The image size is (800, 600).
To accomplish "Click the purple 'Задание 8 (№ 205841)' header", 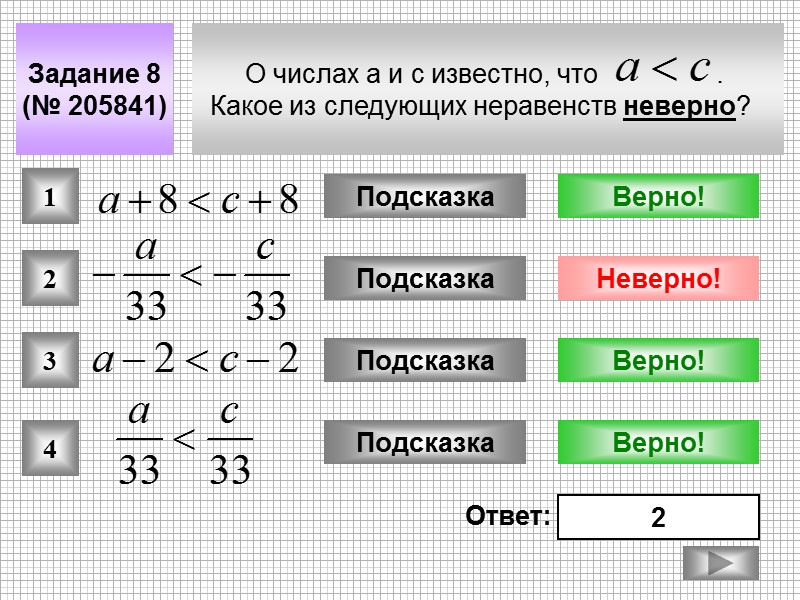I will pos(95,88).
